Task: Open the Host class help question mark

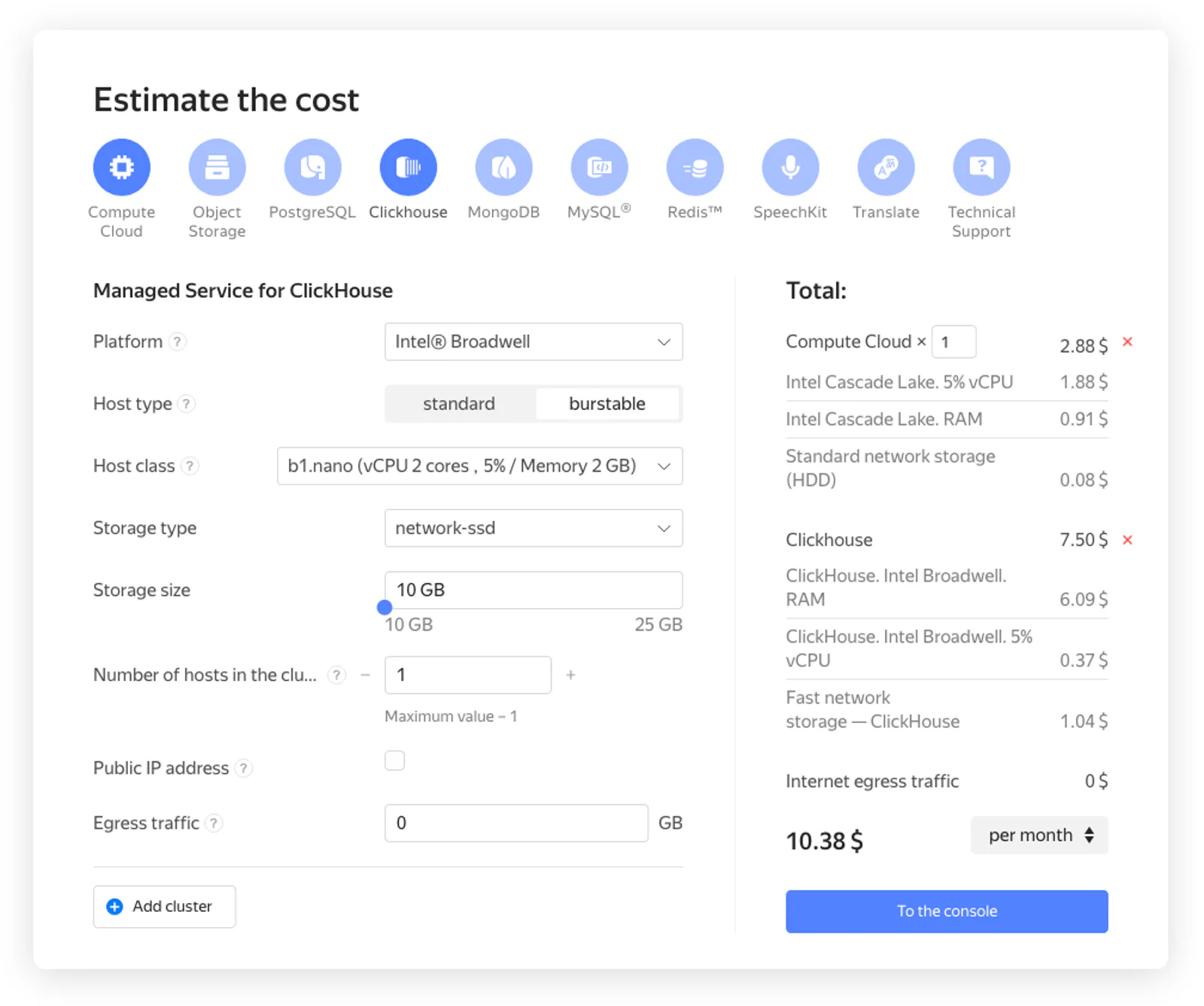Action: click(x=190, y=467)
